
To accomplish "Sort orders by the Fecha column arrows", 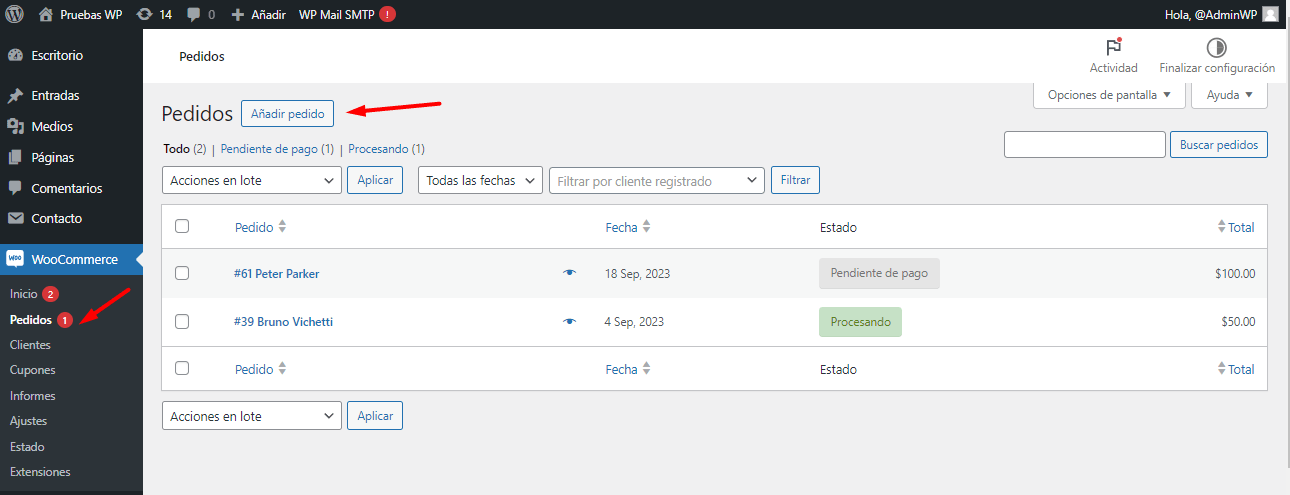I will click(x=646, y=227).
